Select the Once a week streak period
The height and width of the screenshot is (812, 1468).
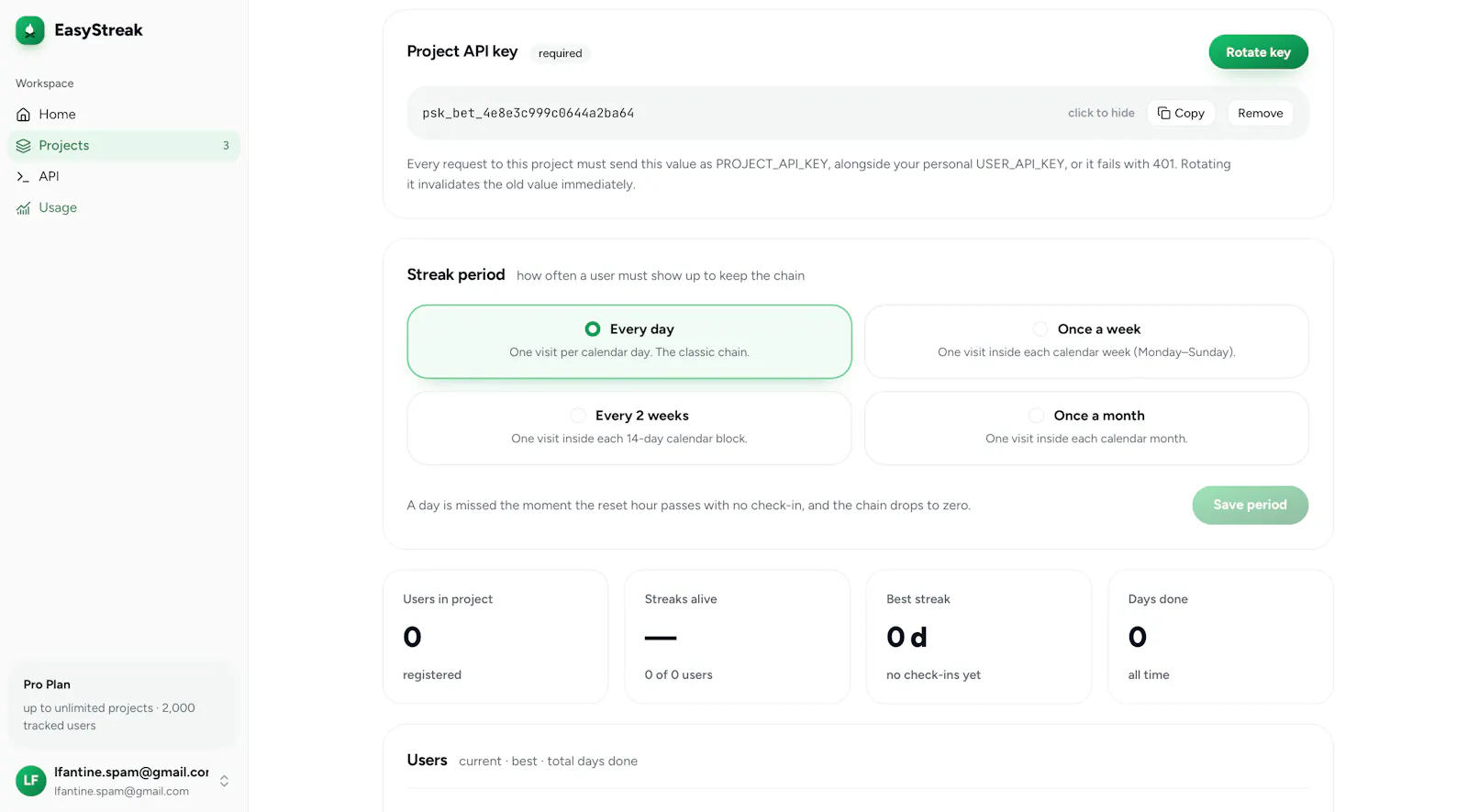pos(1086,341)
